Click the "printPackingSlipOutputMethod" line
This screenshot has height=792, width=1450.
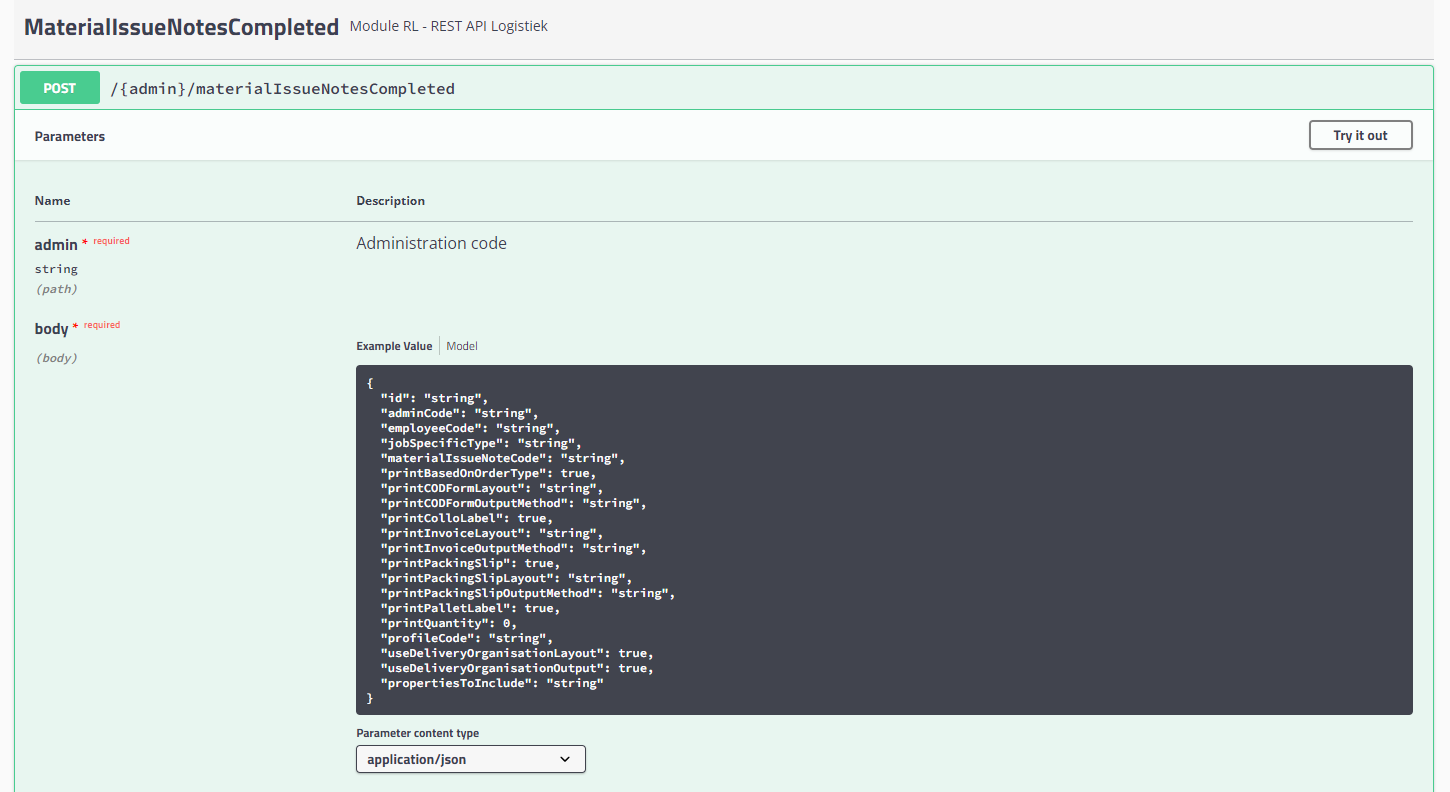click(527, 593)
